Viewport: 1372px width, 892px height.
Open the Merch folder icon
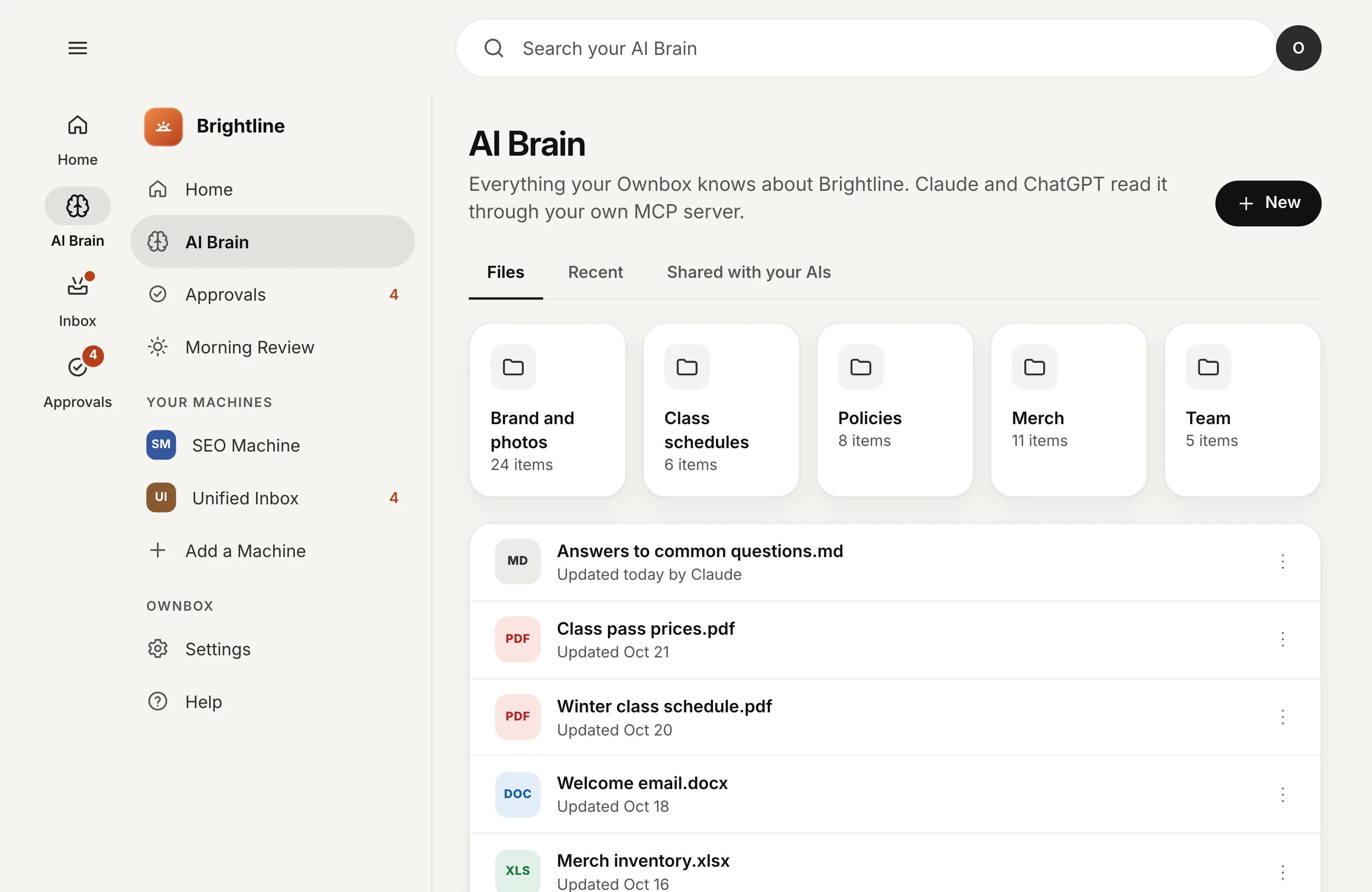(x=1034, y=367)
